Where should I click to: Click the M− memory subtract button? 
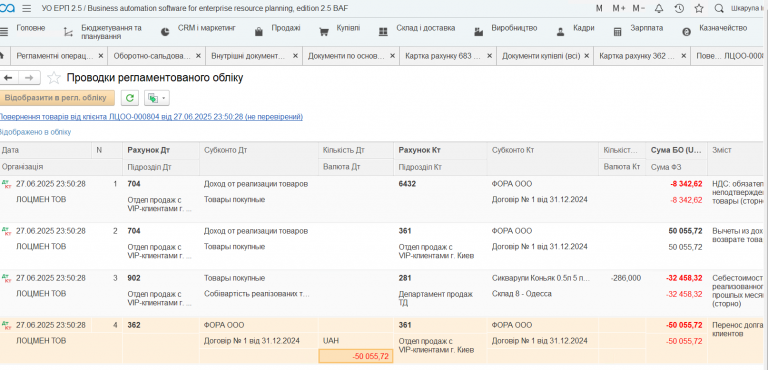point(638,8)
